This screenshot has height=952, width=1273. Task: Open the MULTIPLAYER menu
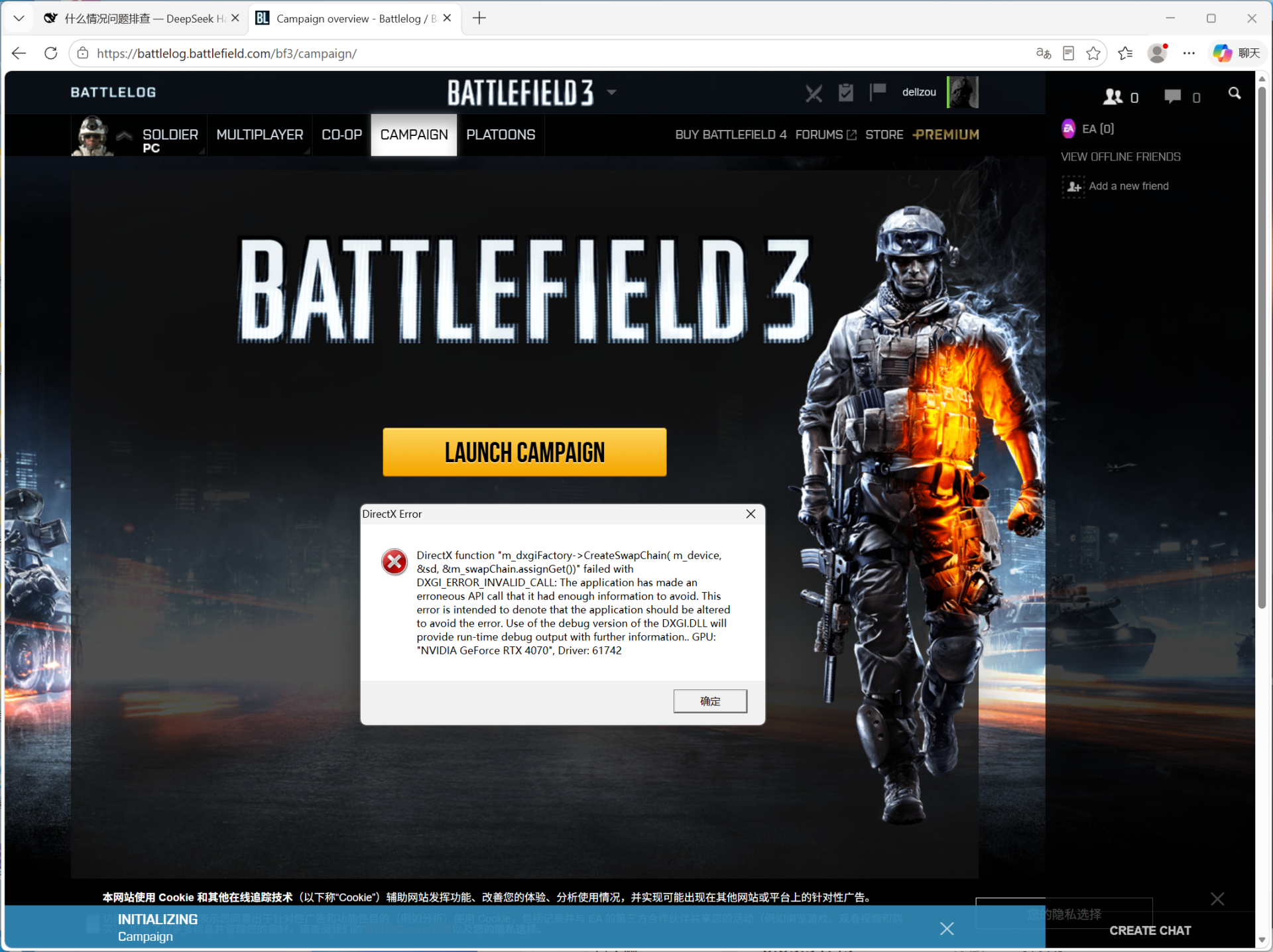point(259,135)
